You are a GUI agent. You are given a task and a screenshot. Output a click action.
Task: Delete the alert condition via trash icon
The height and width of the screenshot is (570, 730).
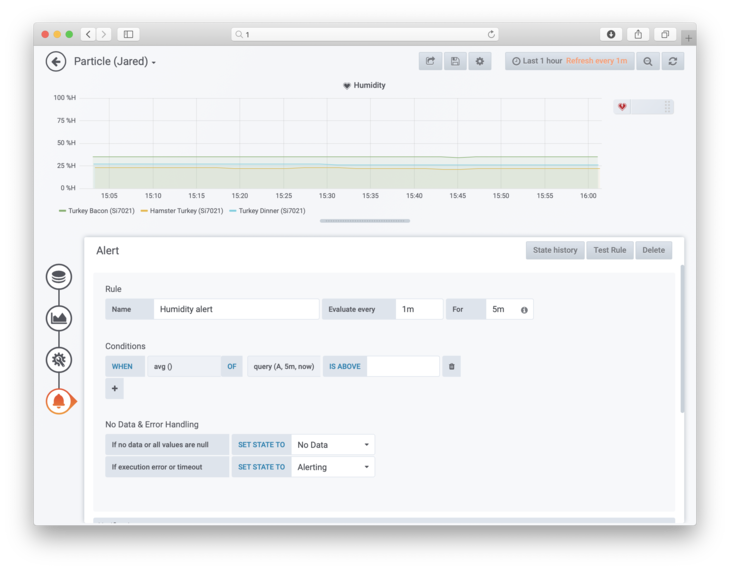[x=451, y=367]
